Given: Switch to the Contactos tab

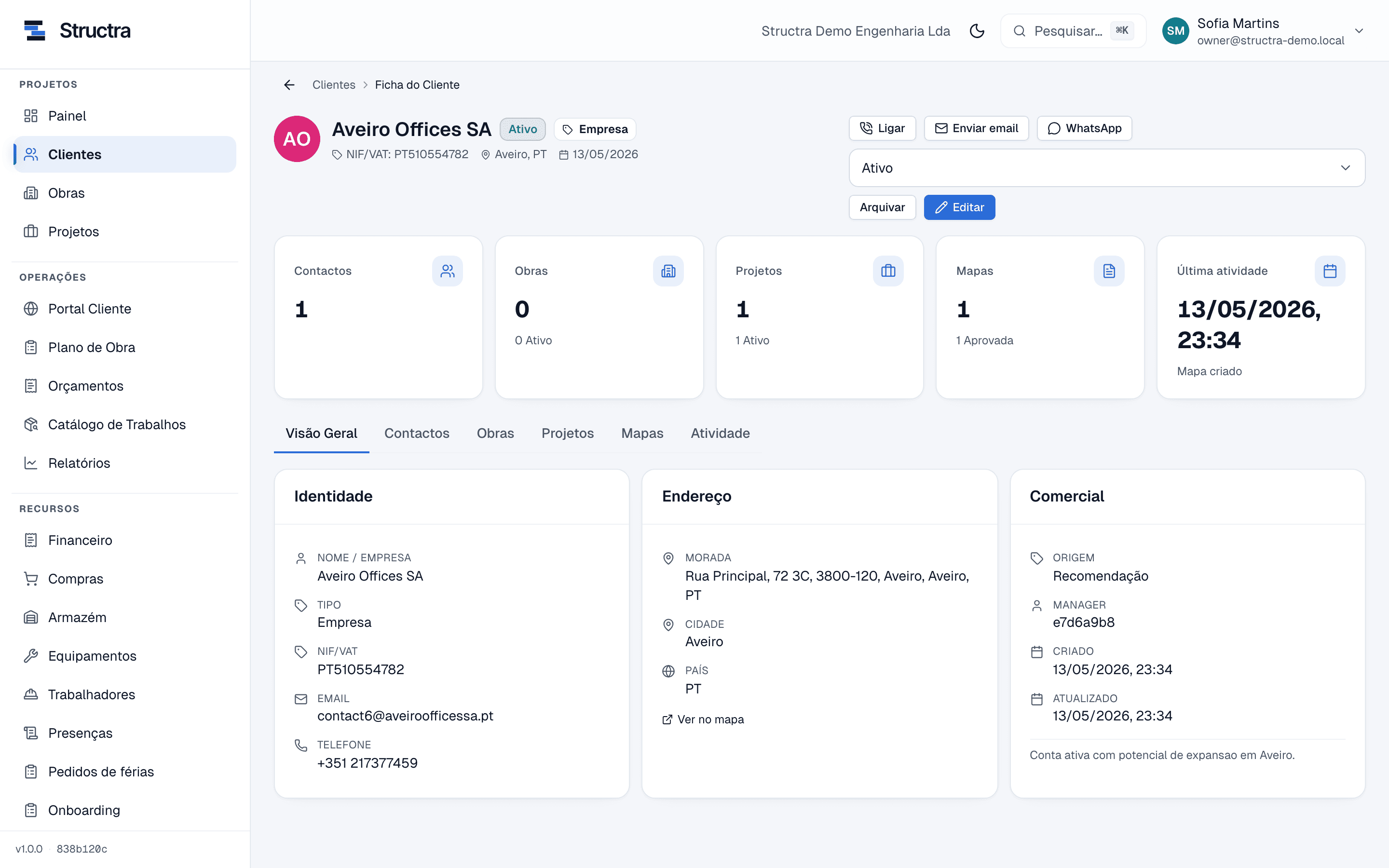Looking at the screenshot, I should [x=417, y=434].
